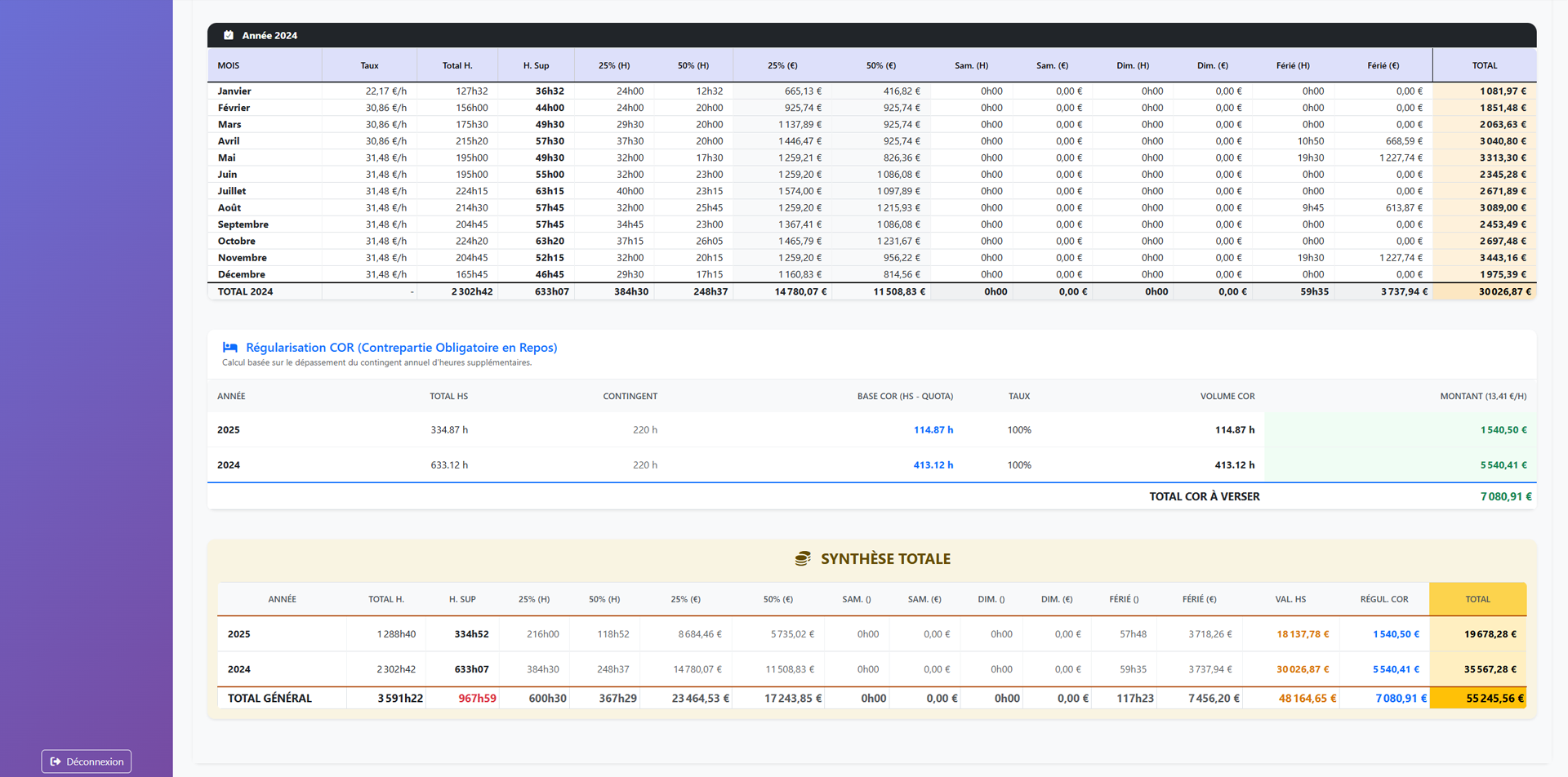Click the calendar icon beside Année 2024
Screen dimensions: 1568x777
[x=229, y=35]
